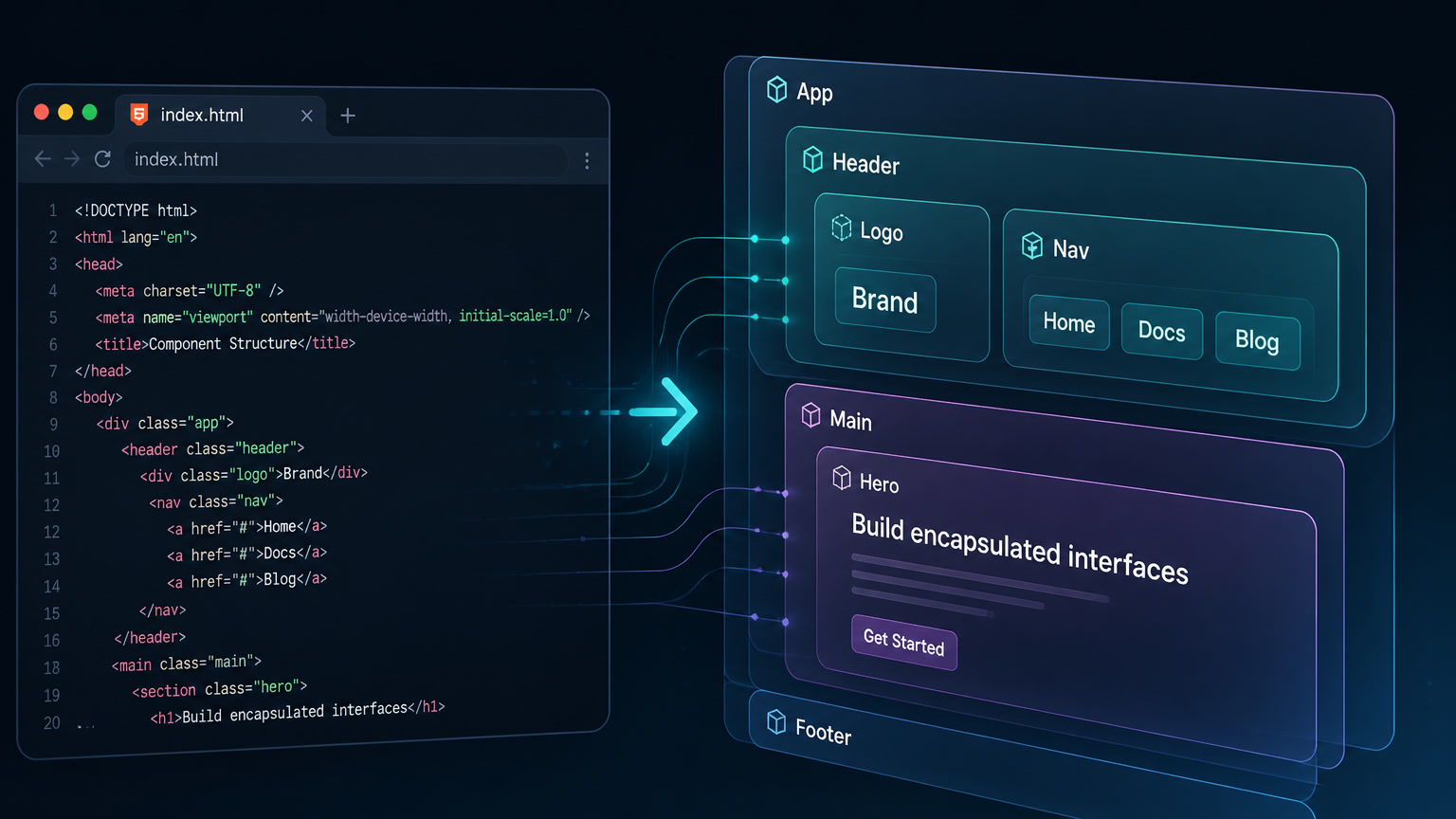Click the cube icon beside Hero

842,478
